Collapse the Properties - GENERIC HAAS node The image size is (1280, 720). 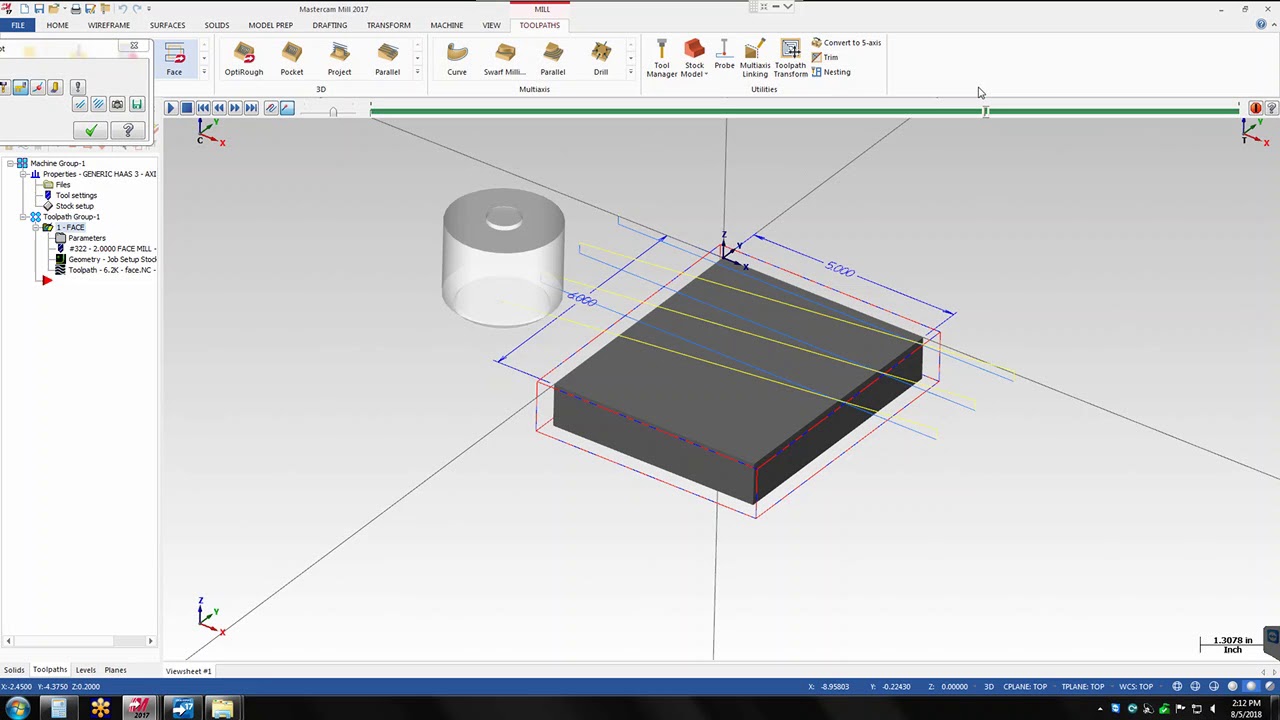(23, 174)
